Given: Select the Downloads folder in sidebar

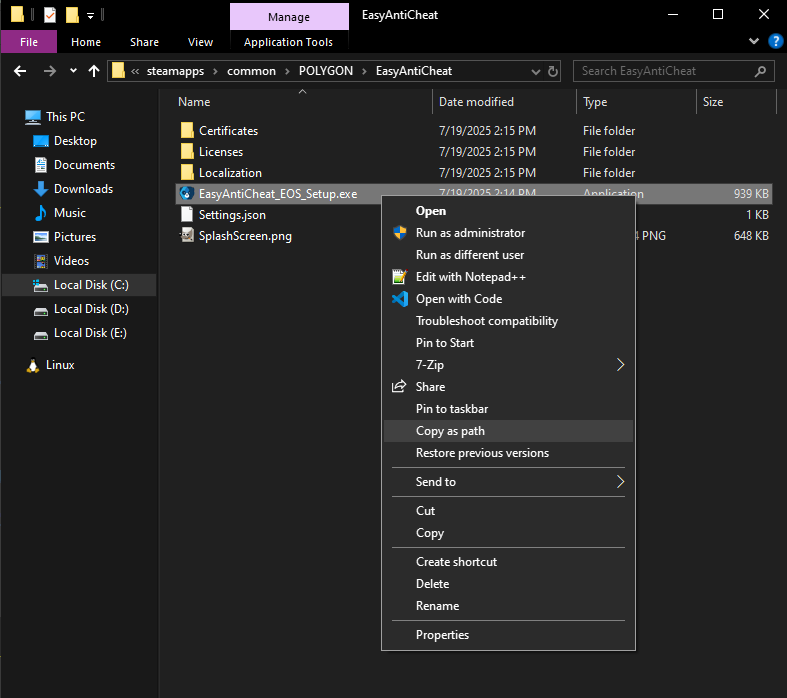Looking at the screenshot, I should coord(83,189).
